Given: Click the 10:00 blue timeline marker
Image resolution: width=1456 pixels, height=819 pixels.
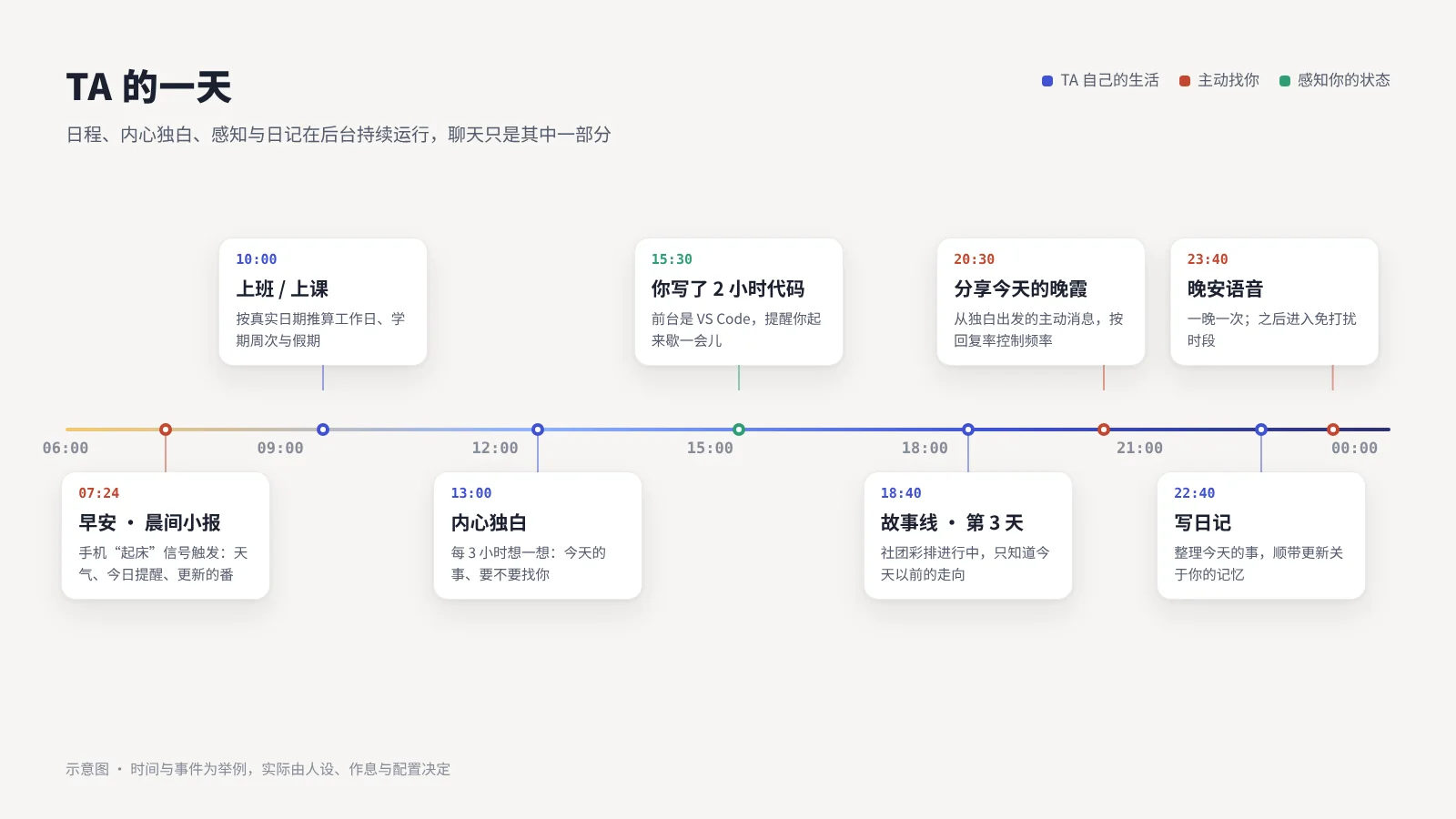Looking at the screenshot, I should (x=323, y=430).
